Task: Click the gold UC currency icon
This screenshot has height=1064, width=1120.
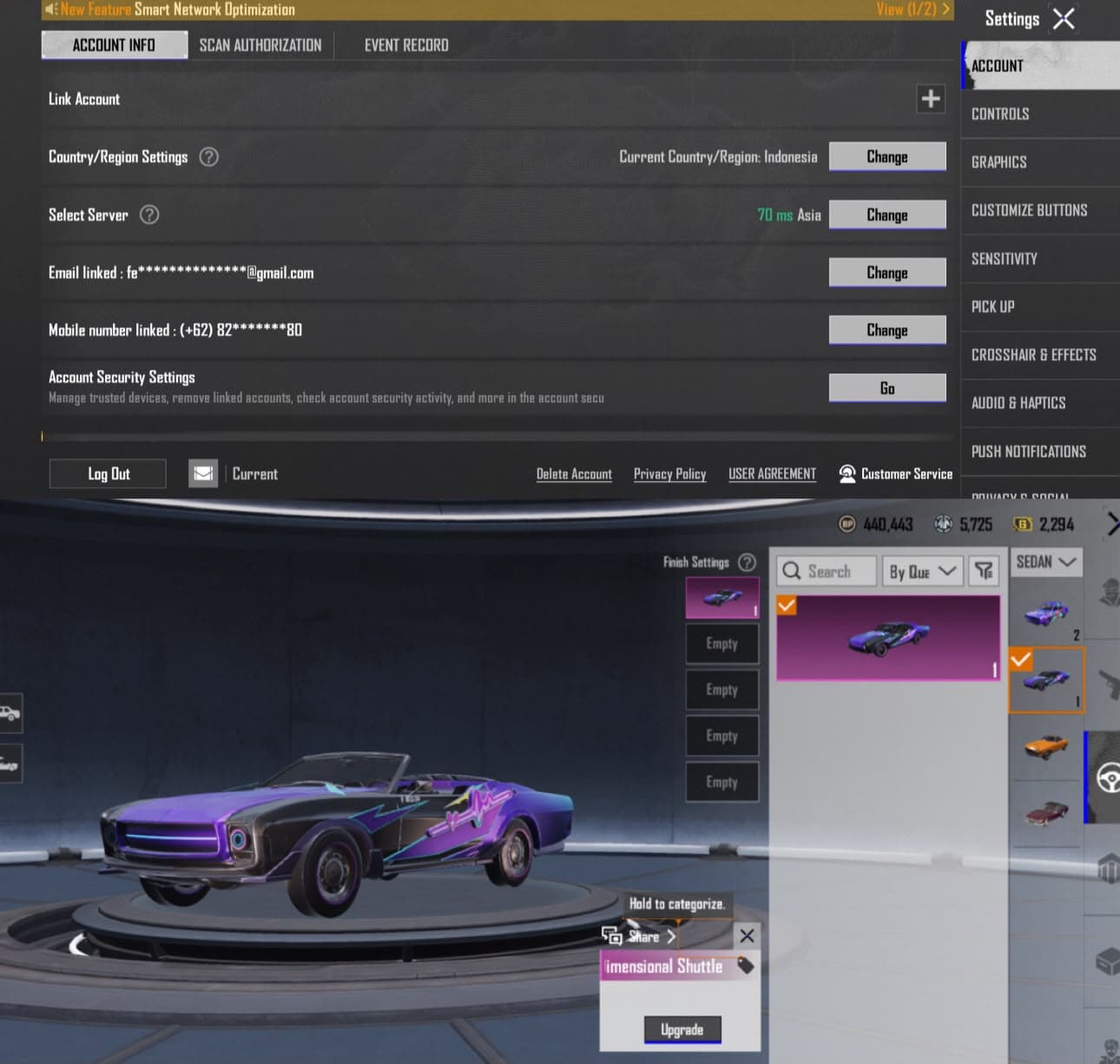Action: (1023, 524)
